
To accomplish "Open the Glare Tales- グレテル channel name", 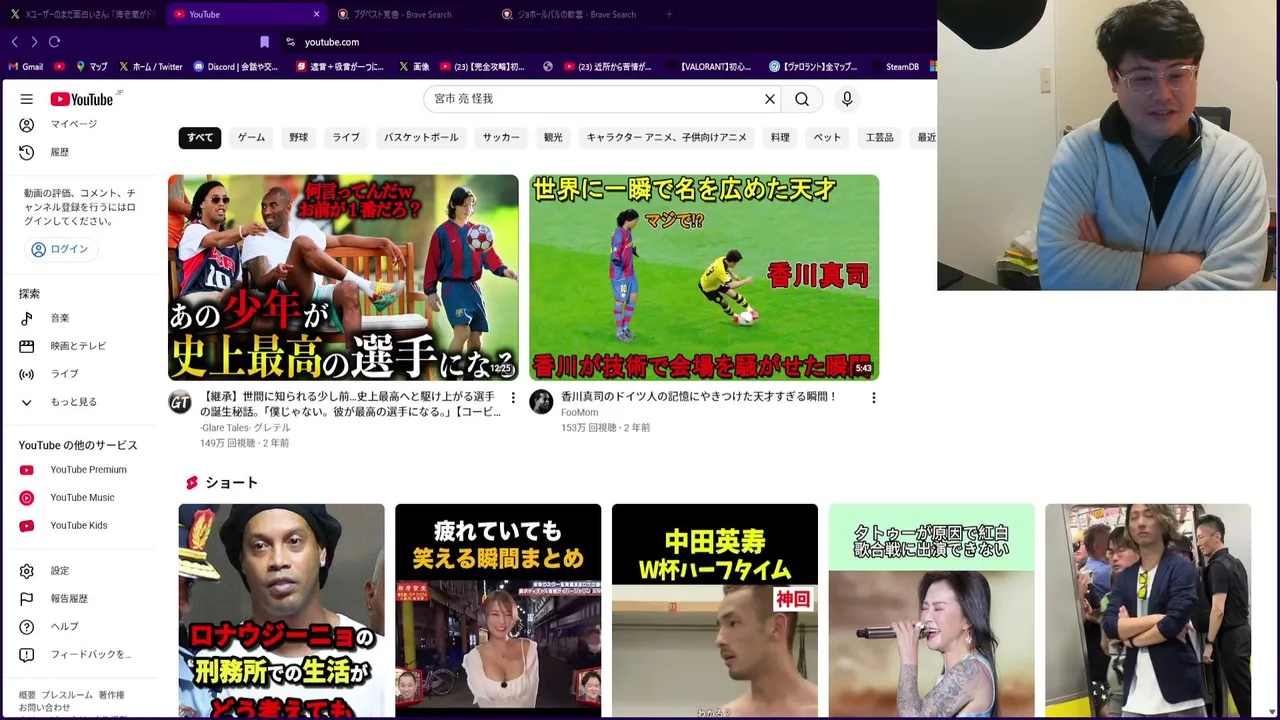I will 245,428.
